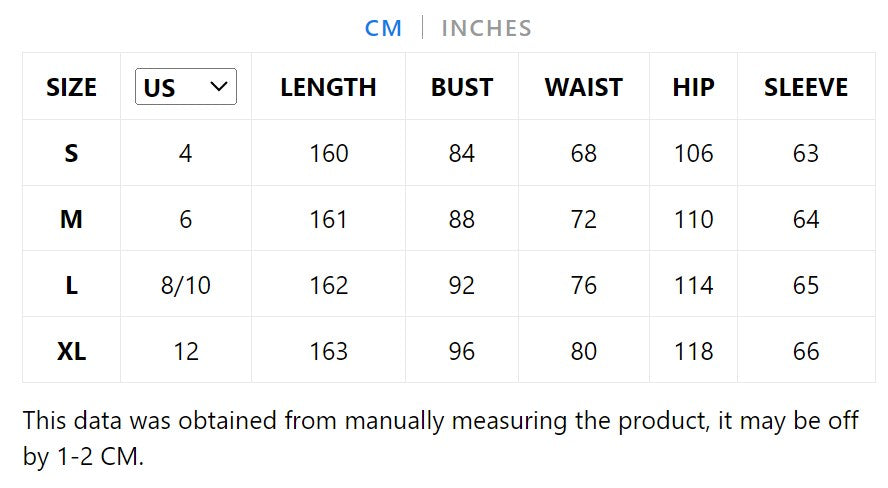Click the 118 hip value cell

pyautogui.click(x=693, y=351)
